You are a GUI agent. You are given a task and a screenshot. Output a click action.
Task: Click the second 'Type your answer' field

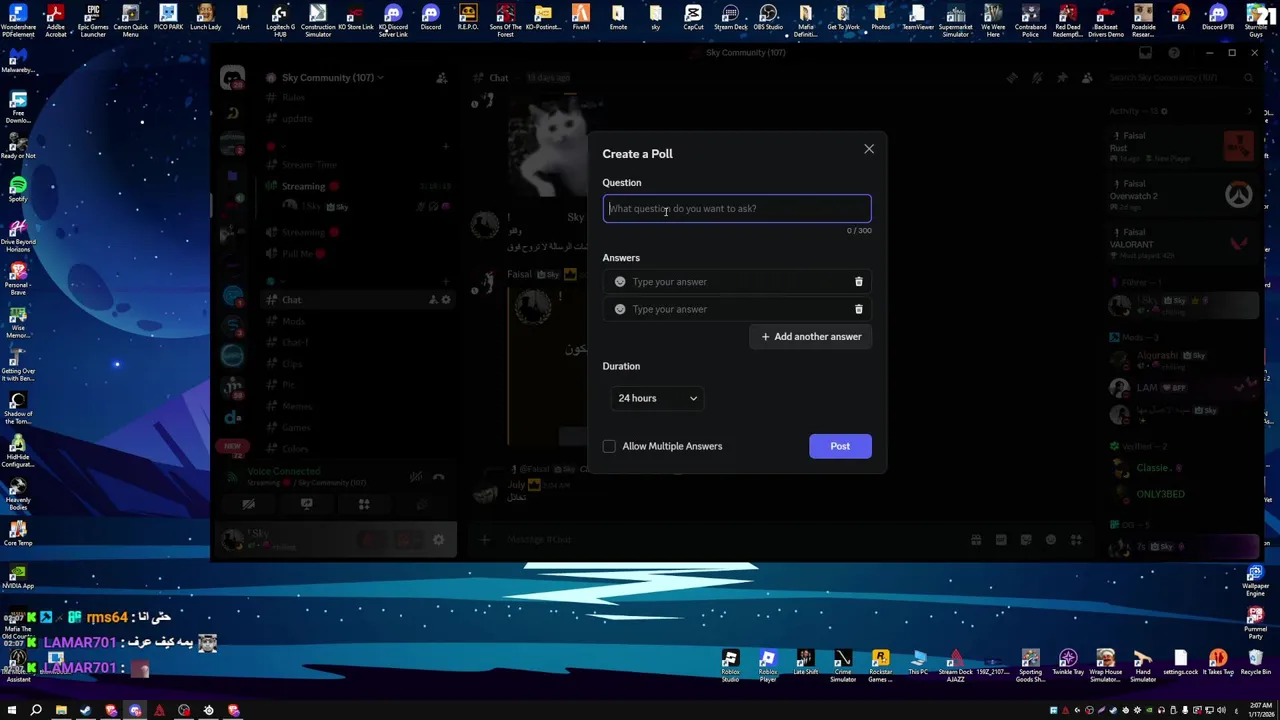click(739, 309)
